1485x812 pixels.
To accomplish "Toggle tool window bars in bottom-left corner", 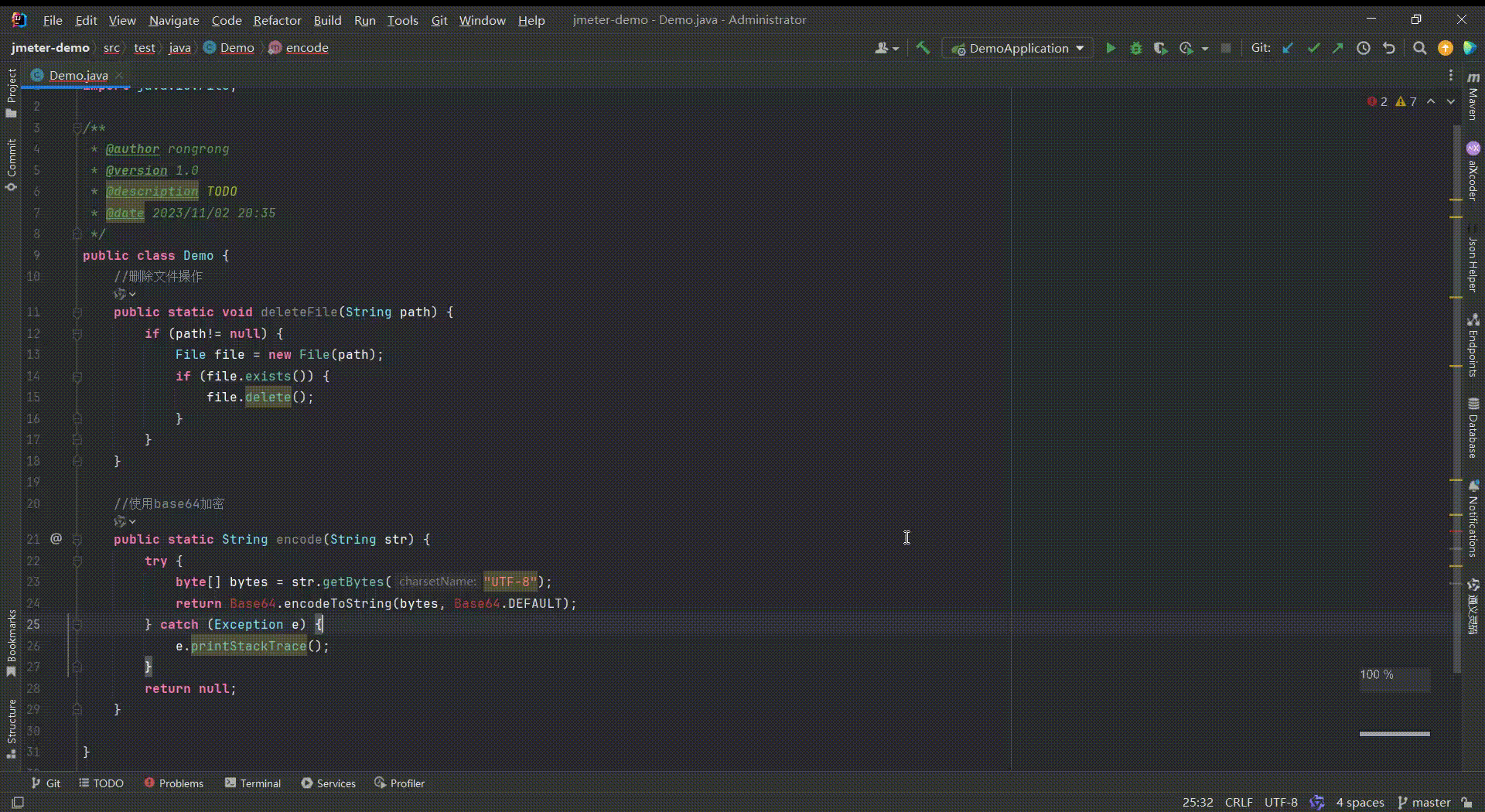I will tap(18, 803).
